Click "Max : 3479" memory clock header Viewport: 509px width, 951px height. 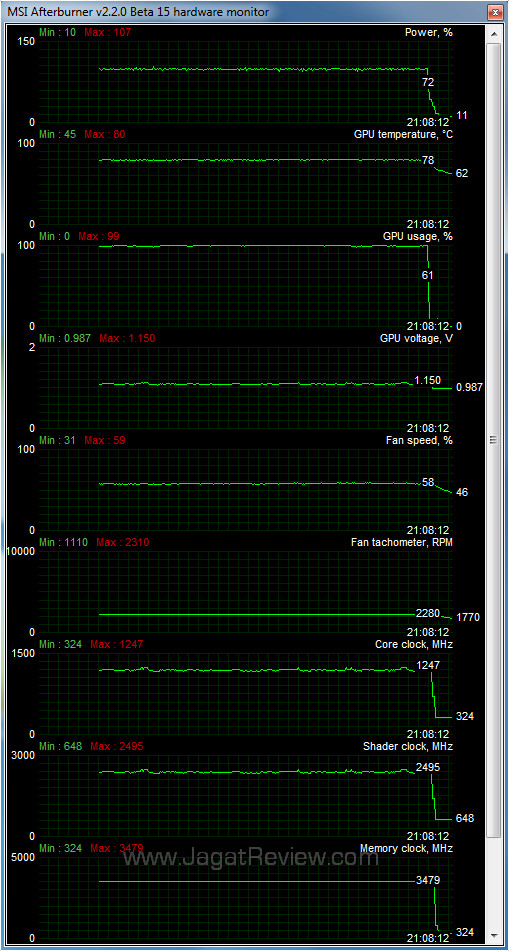coord(116,847)
